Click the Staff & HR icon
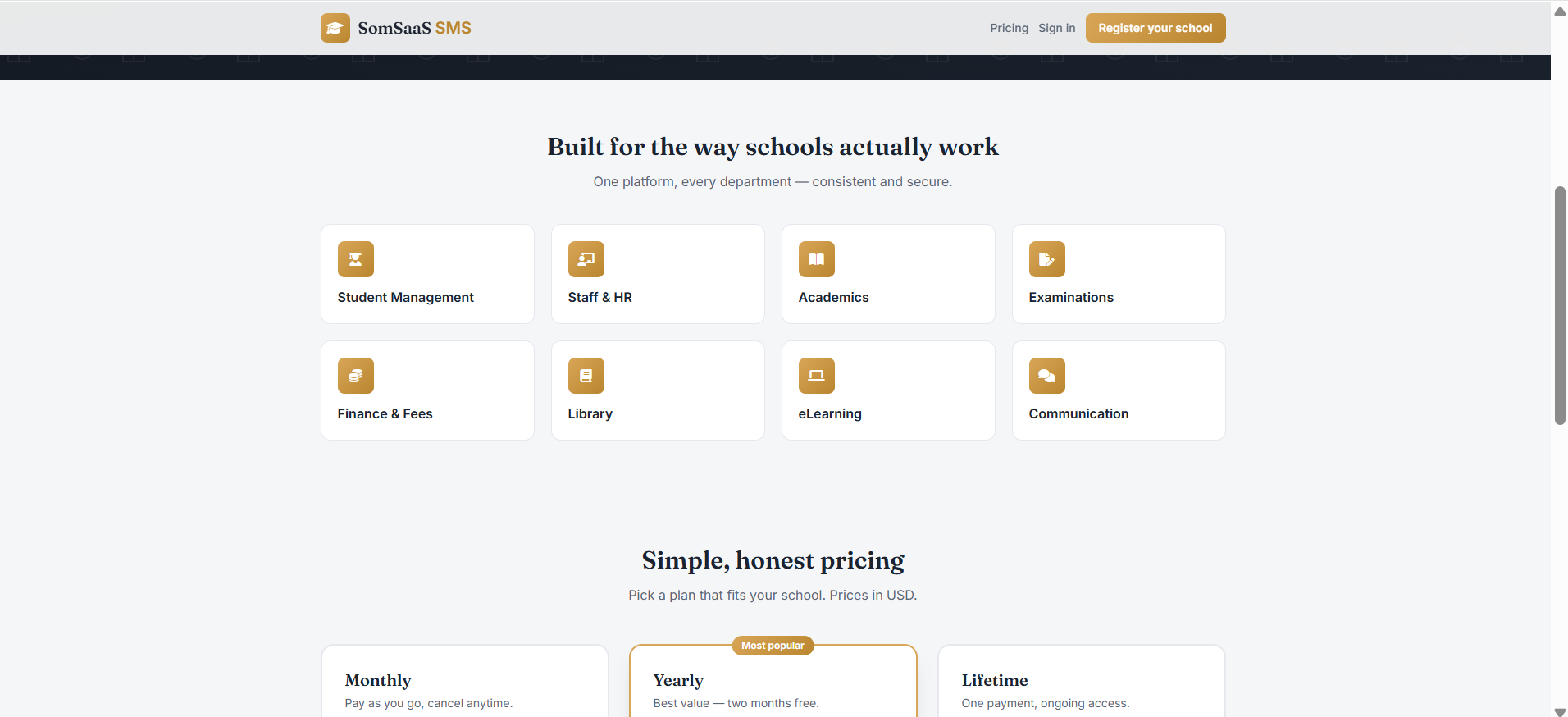 [586, 259]
